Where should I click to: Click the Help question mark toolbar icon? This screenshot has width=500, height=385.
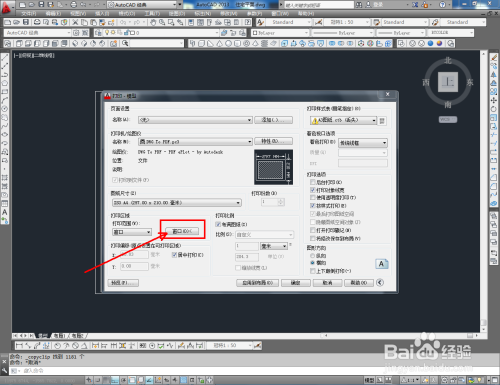248,22
